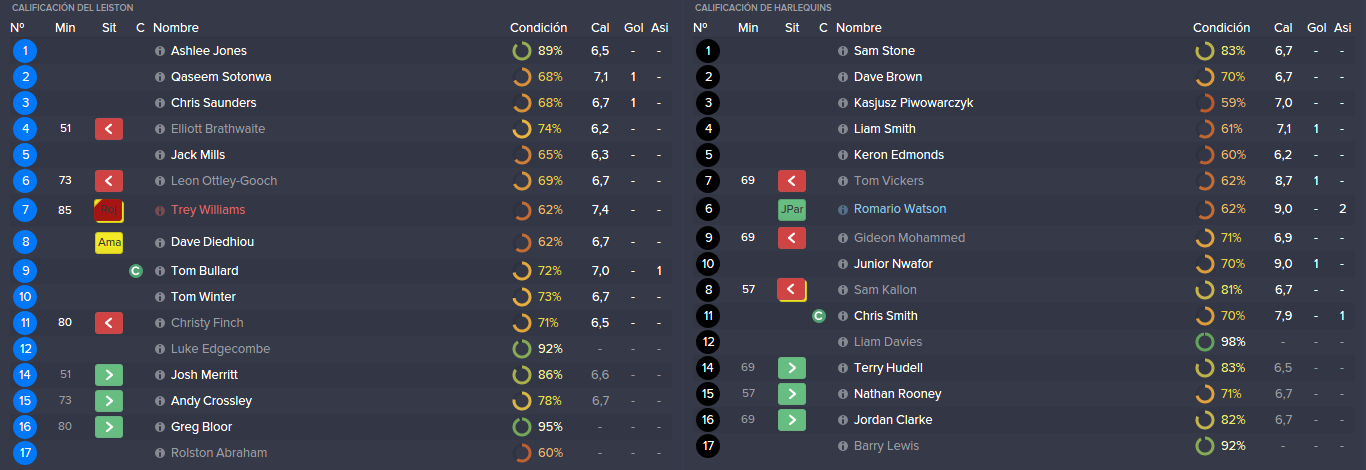Click red substituted-off icon for Elliott Brathwaite

point(109,129)
